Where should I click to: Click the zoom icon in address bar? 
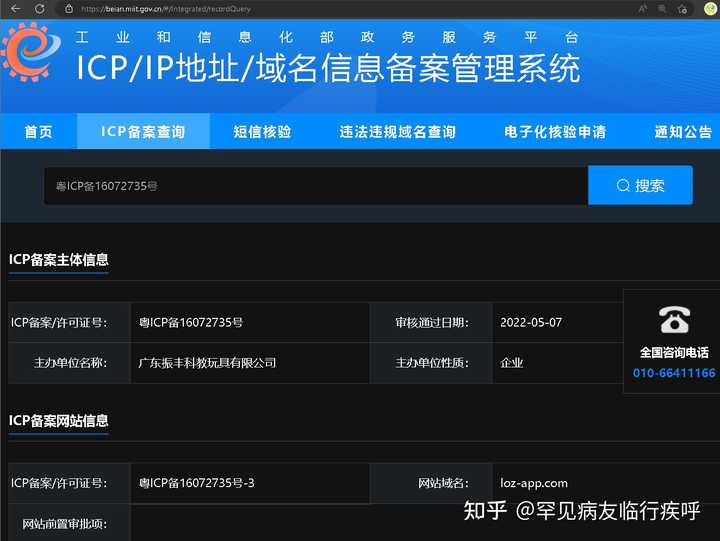click(x=662, y=9)
